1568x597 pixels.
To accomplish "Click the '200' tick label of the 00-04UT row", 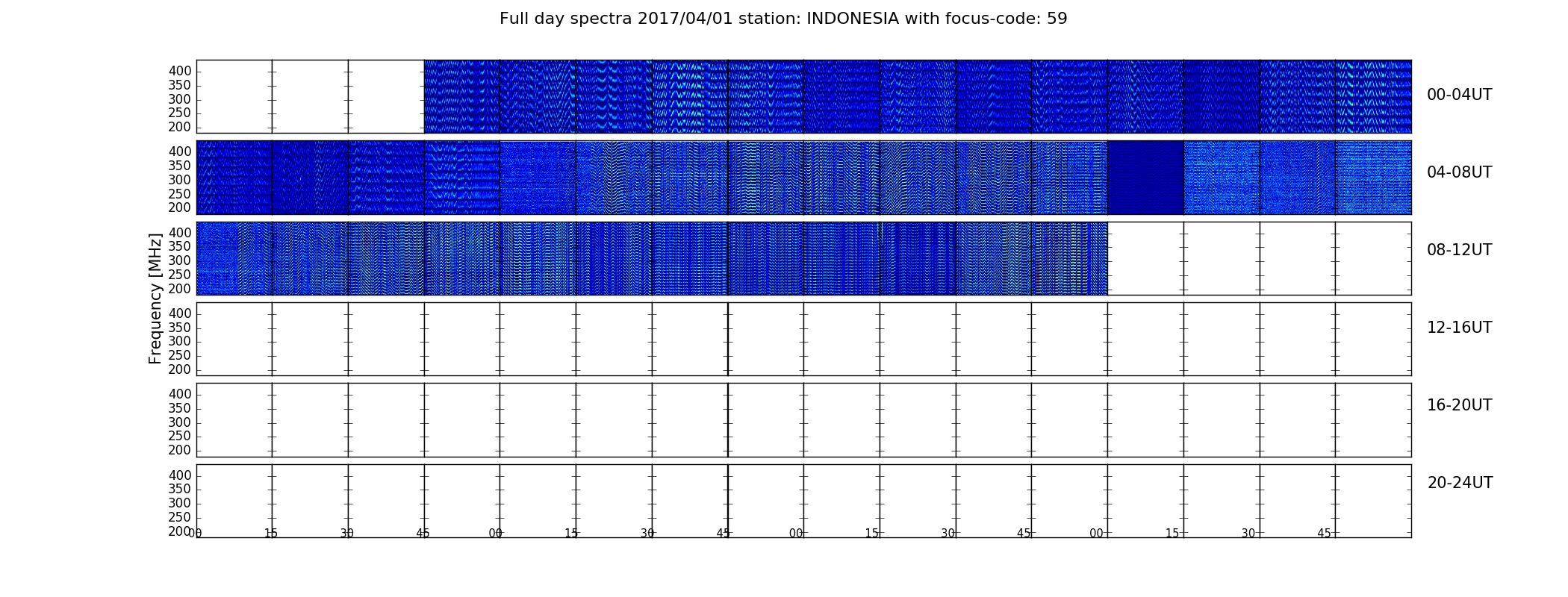I will 180,128.
